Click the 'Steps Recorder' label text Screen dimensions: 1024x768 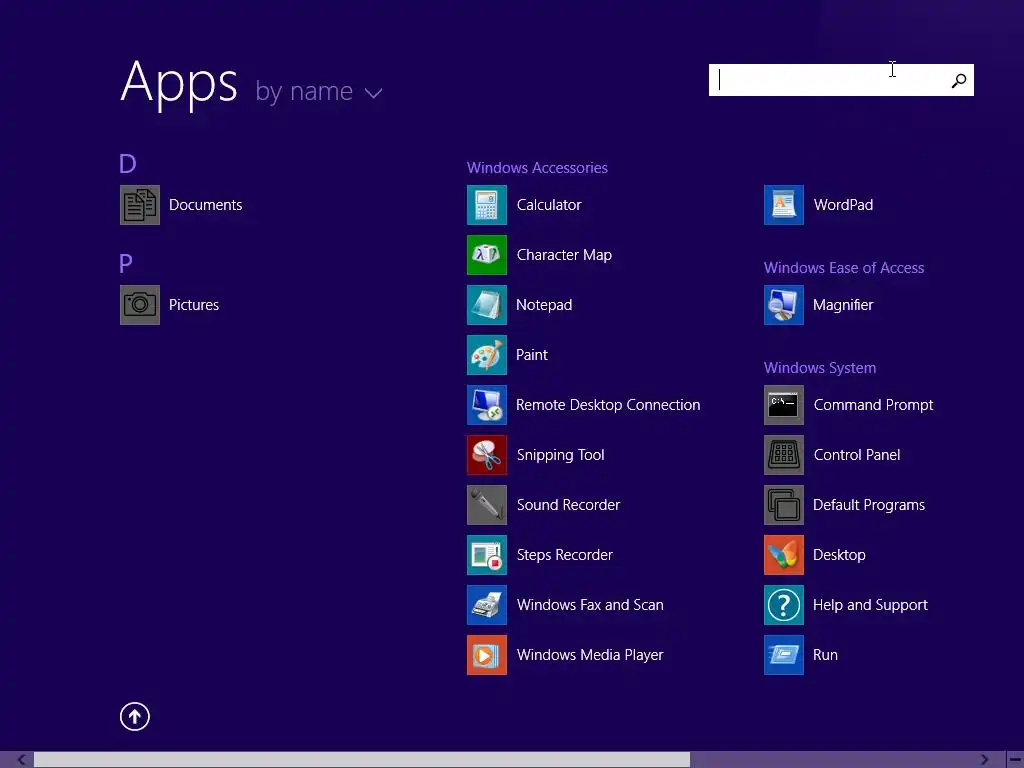point(564,555)
